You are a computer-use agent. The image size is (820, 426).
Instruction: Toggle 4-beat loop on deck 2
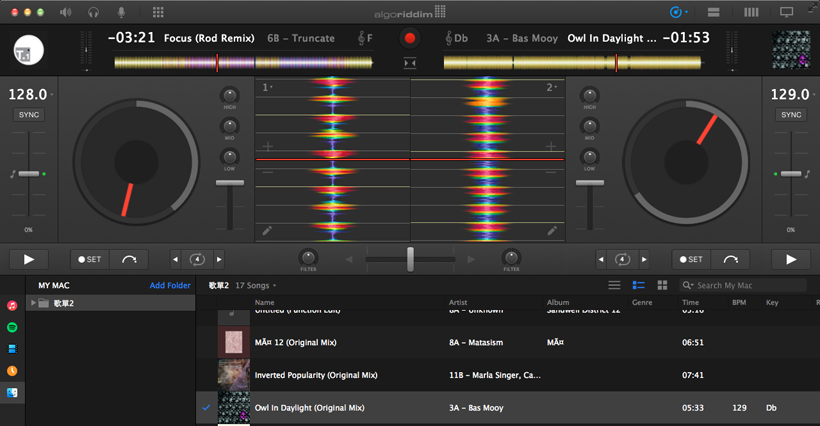[x=622, y=259]
